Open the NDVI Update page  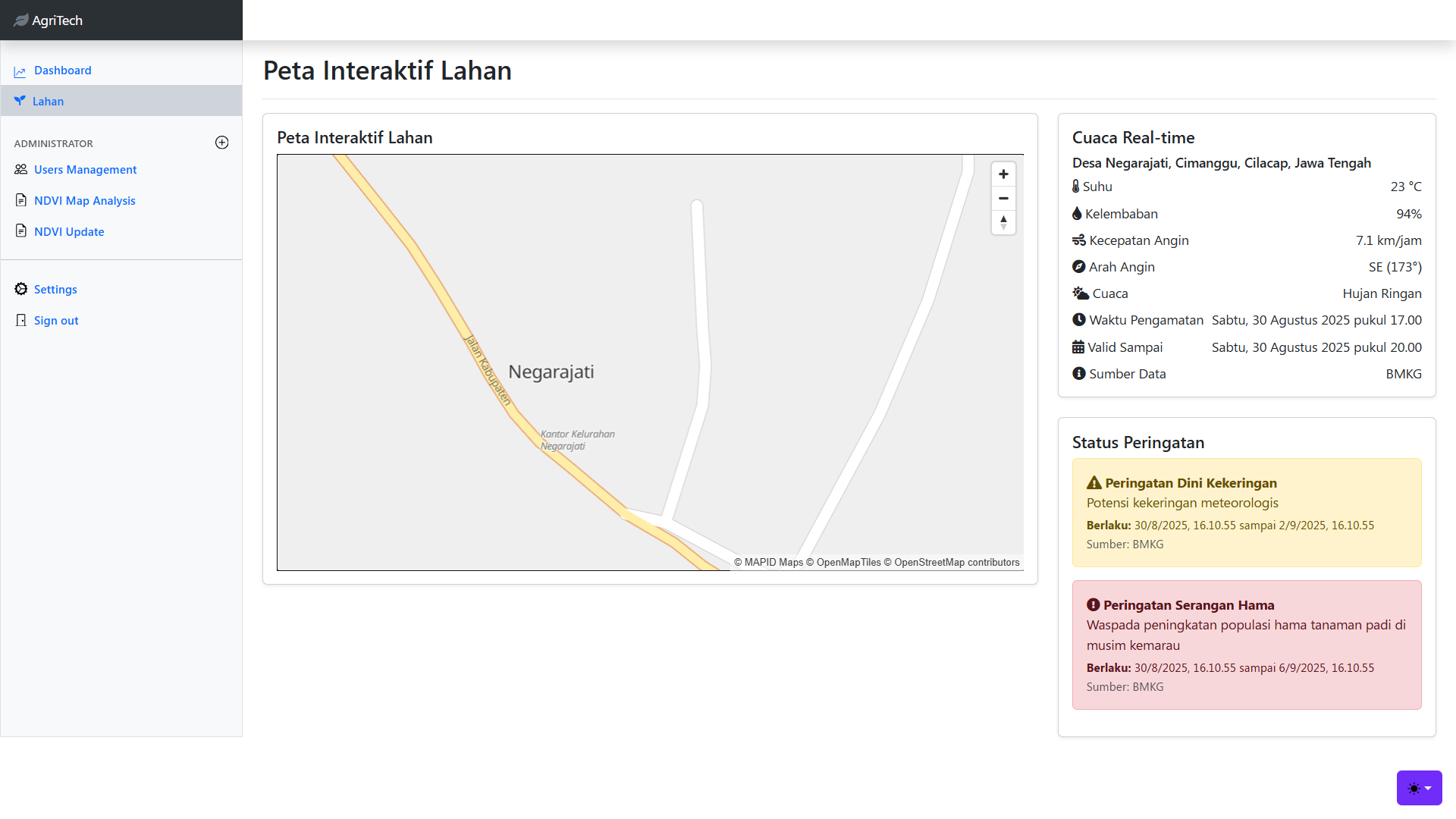[x=69, y=232]
